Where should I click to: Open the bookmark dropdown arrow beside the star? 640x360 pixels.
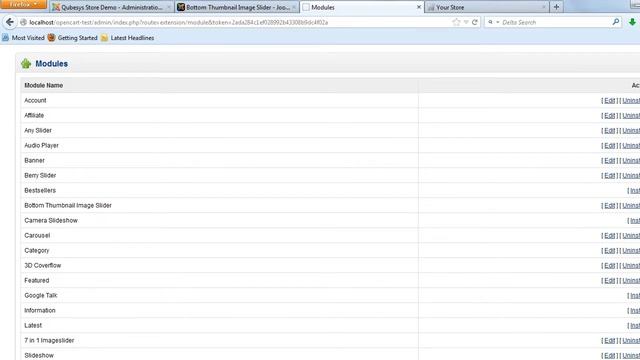[x=466, y=22]
